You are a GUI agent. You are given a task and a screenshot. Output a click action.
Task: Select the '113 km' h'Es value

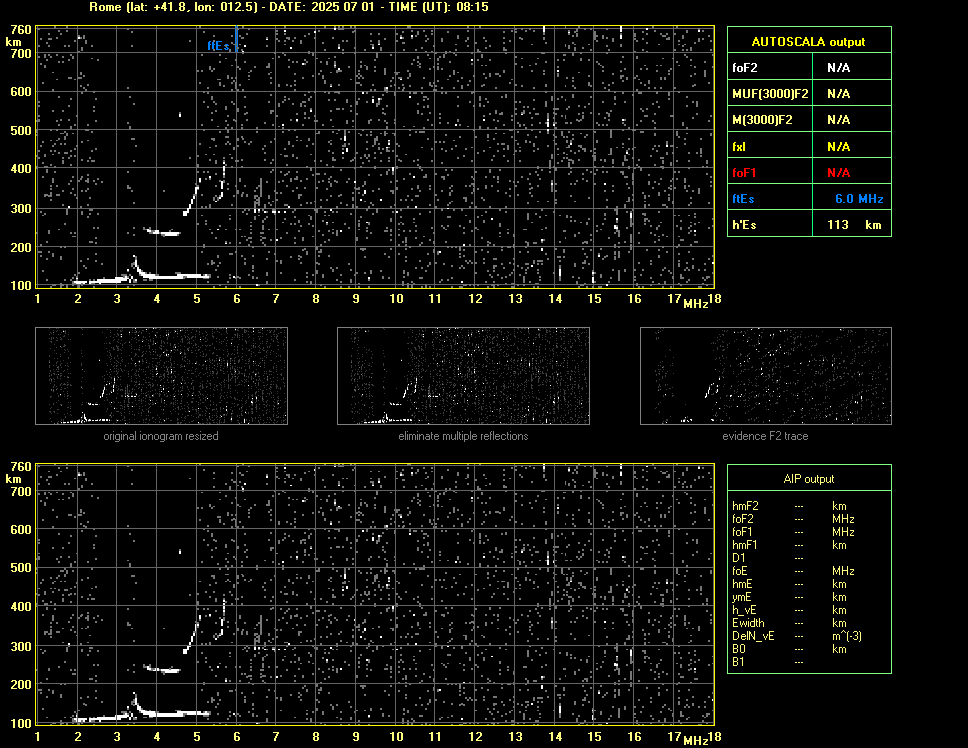(x=854, y=225)
